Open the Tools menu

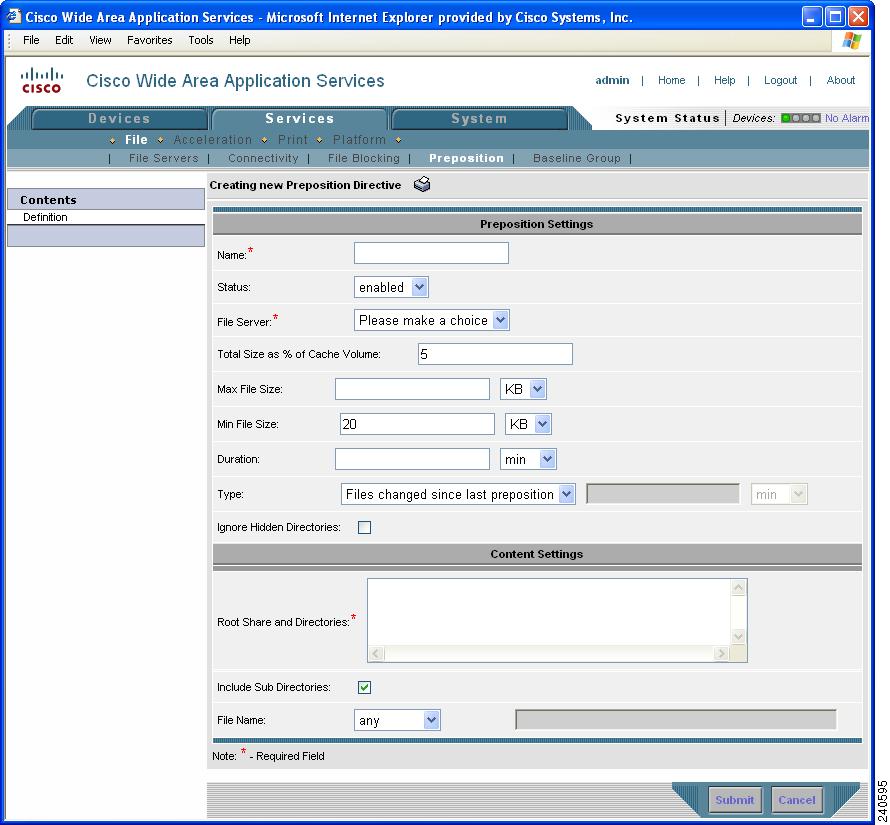click(200, 40)
